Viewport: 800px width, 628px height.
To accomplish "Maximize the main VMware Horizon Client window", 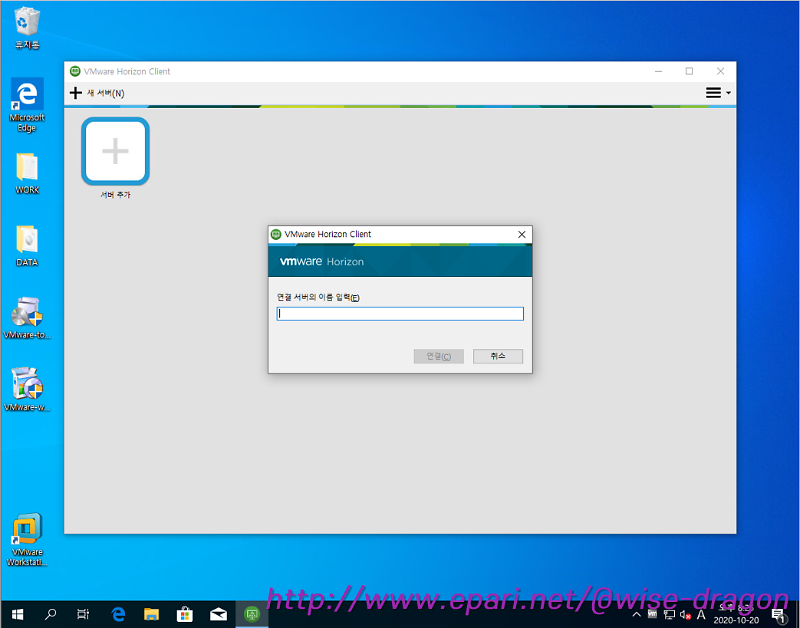I will [689, 71].
